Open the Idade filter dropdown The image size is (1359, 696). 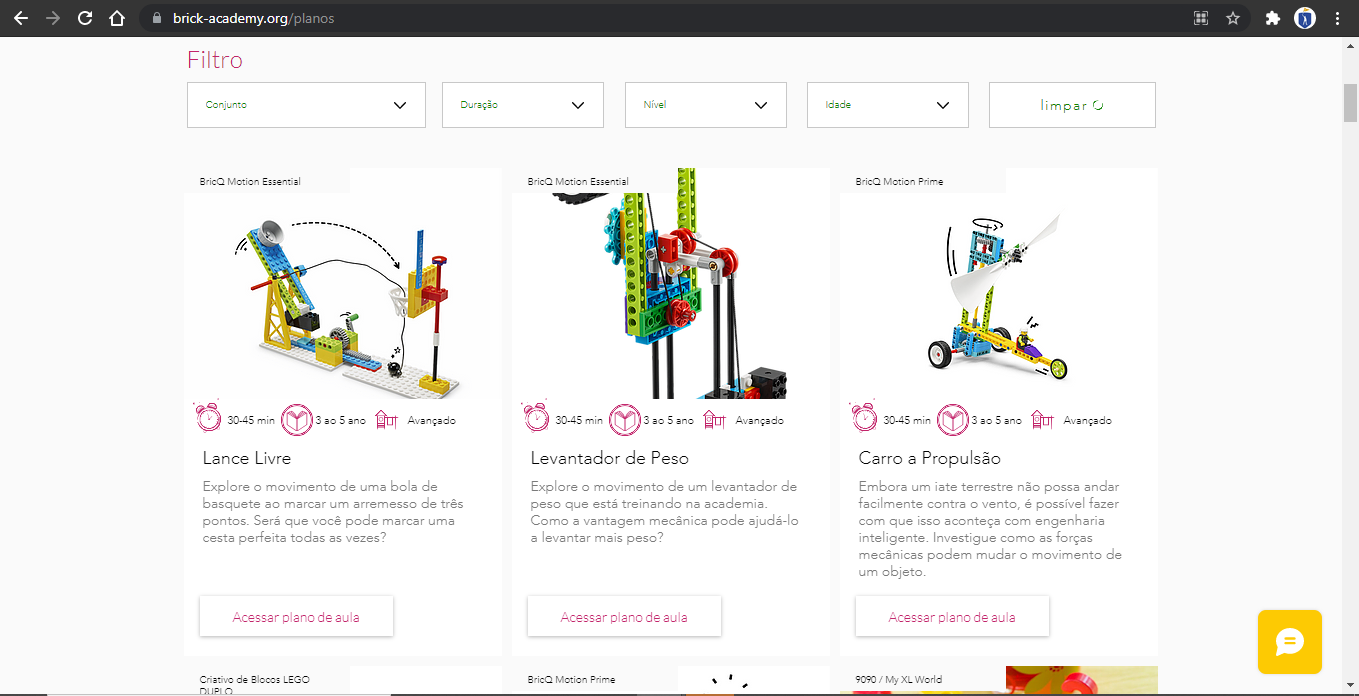coord(887,105)
